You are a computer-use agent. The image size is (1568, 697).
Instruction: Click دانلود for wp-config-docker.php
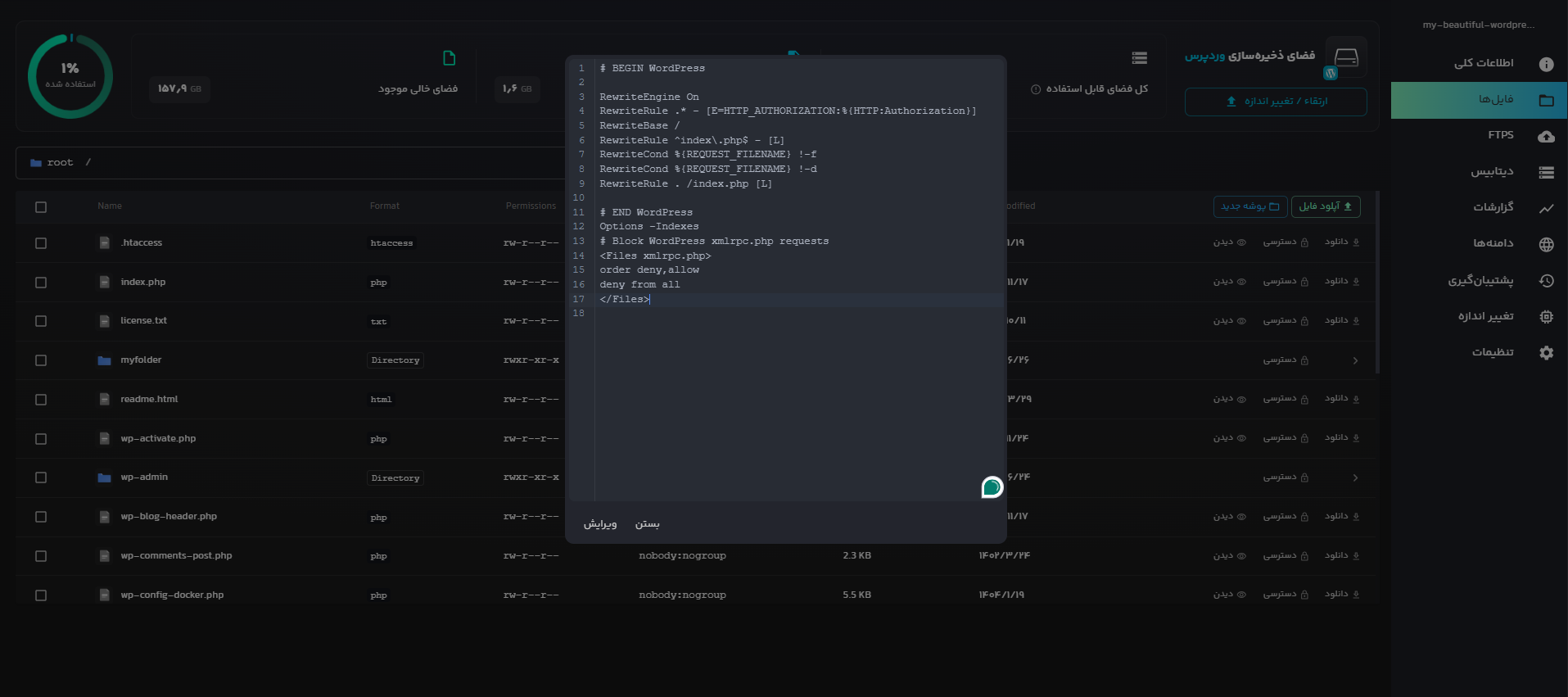click(x=1342, y=594)
